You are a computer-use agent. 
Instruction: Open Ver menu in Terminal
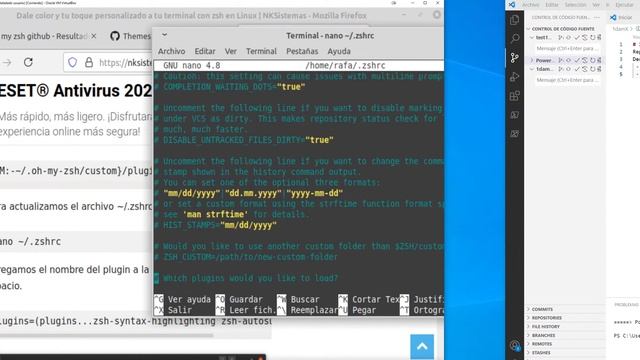231,51
